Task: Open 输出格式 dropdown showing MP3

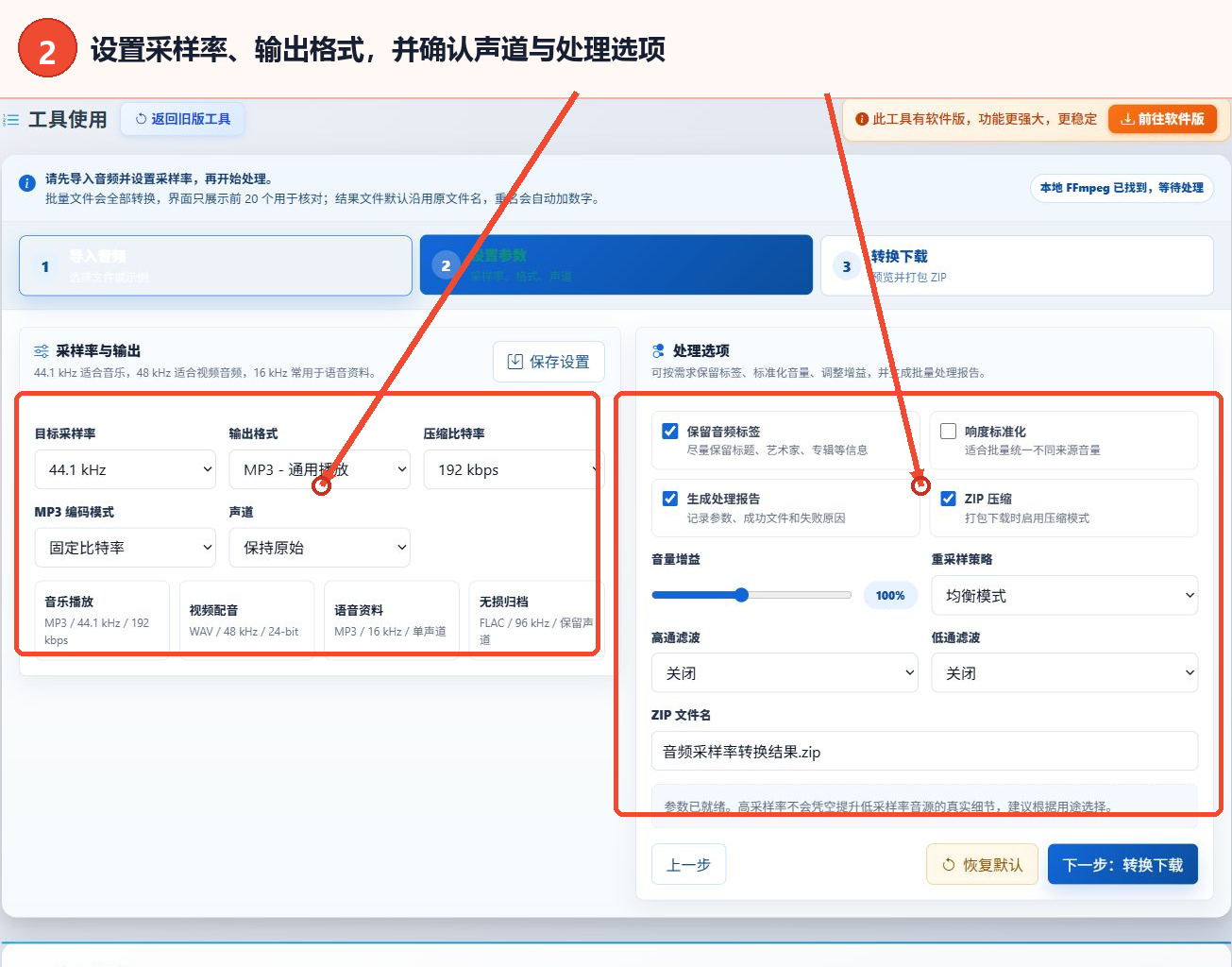Action: 320,469
